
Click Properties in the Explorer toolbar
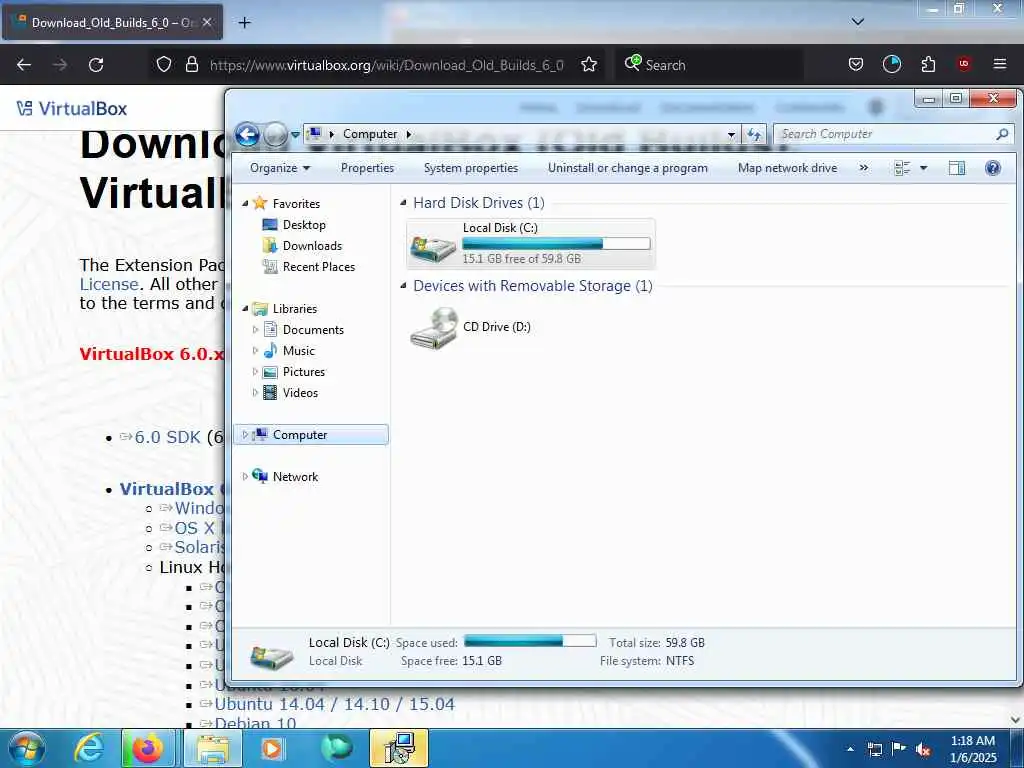click(367, 168)
